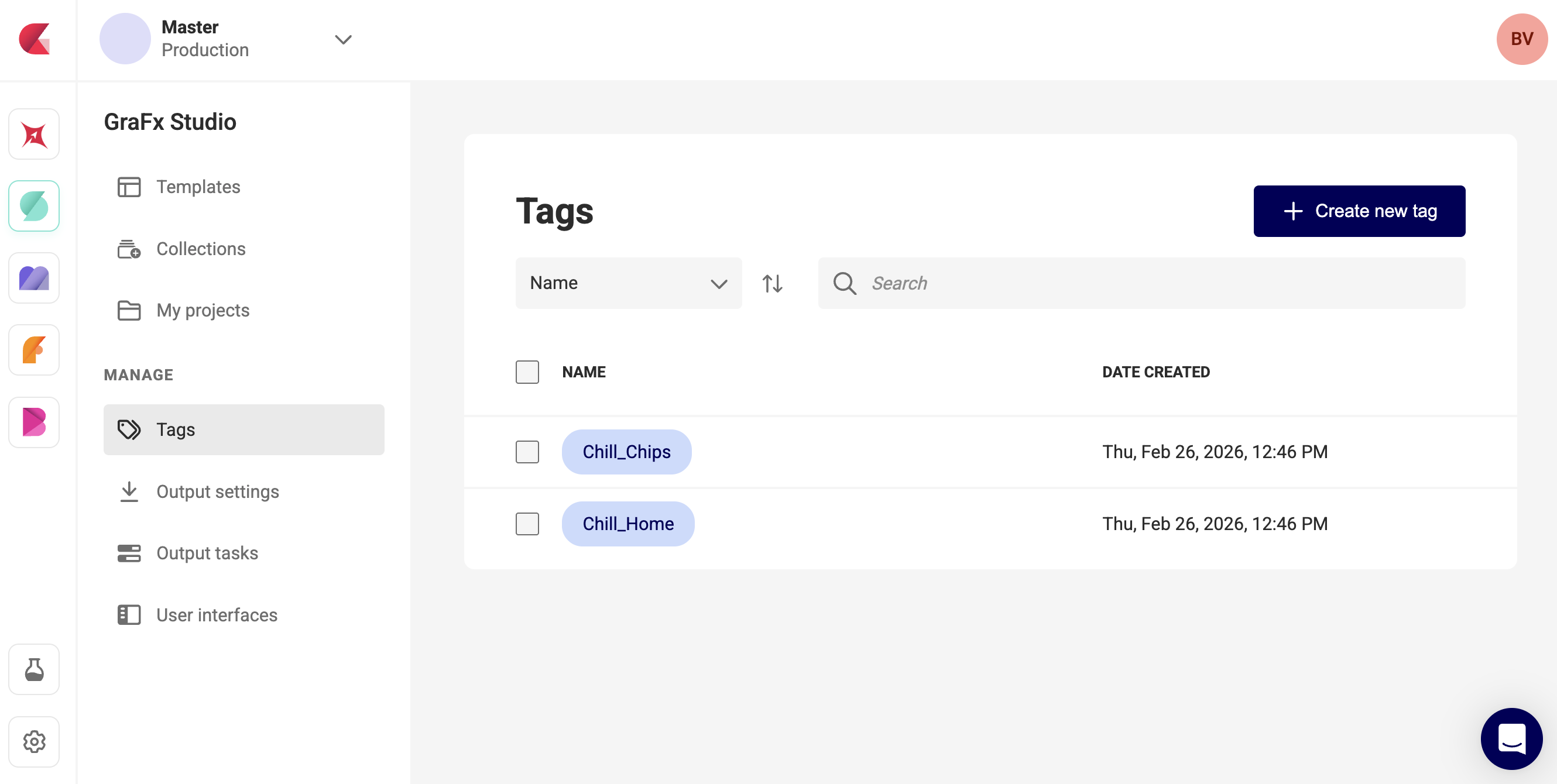The height and width of the screenshot is (784, 1557).
Task: Open the Brand Kit app icon
Action: tap(33, 422)
